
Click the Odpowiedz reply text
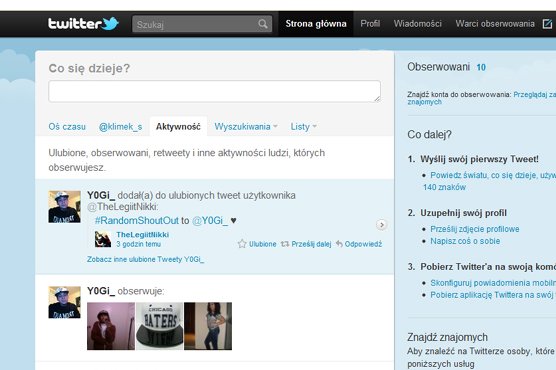[x=363, y=244]
